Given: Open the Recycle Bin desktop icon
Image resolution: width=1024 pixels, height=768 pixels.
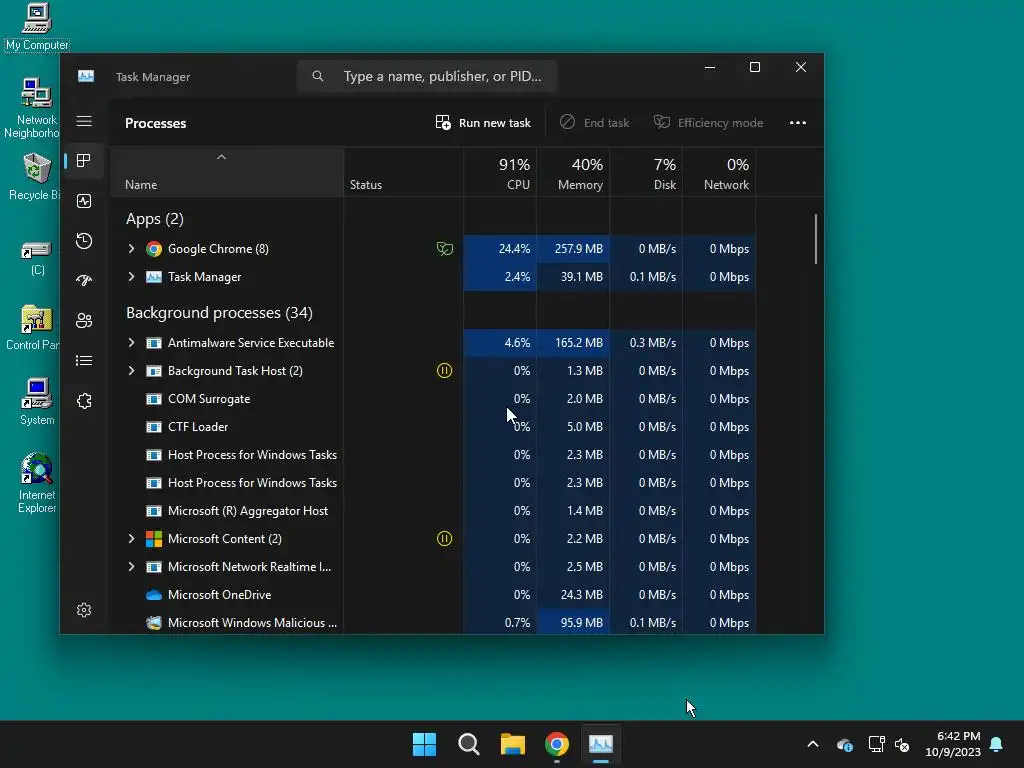Looking at the screenshot, I should pyautogui.click(x=35, y=177).
